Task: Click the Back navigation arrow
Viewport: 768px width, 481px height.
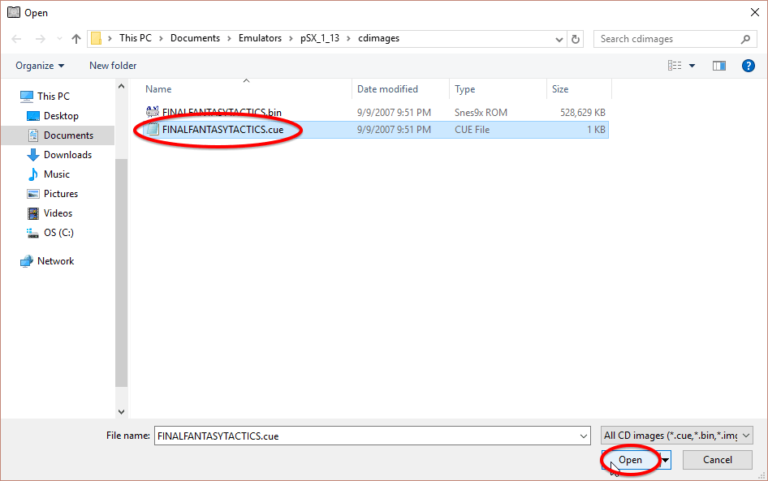Action: click(x=16, y=39)
